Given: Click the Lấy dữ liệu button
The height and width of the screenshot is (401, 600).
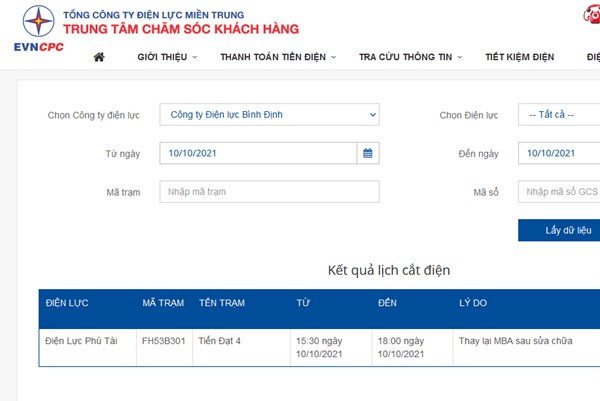Looking at the screenshot, I should [559, 230].
